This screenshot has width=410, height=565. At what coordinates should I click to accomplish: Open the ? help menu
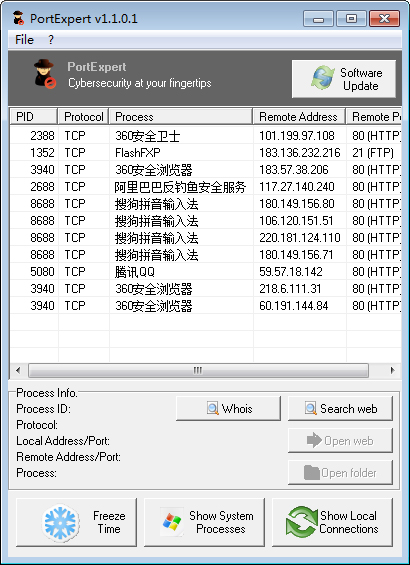(51, 40)
